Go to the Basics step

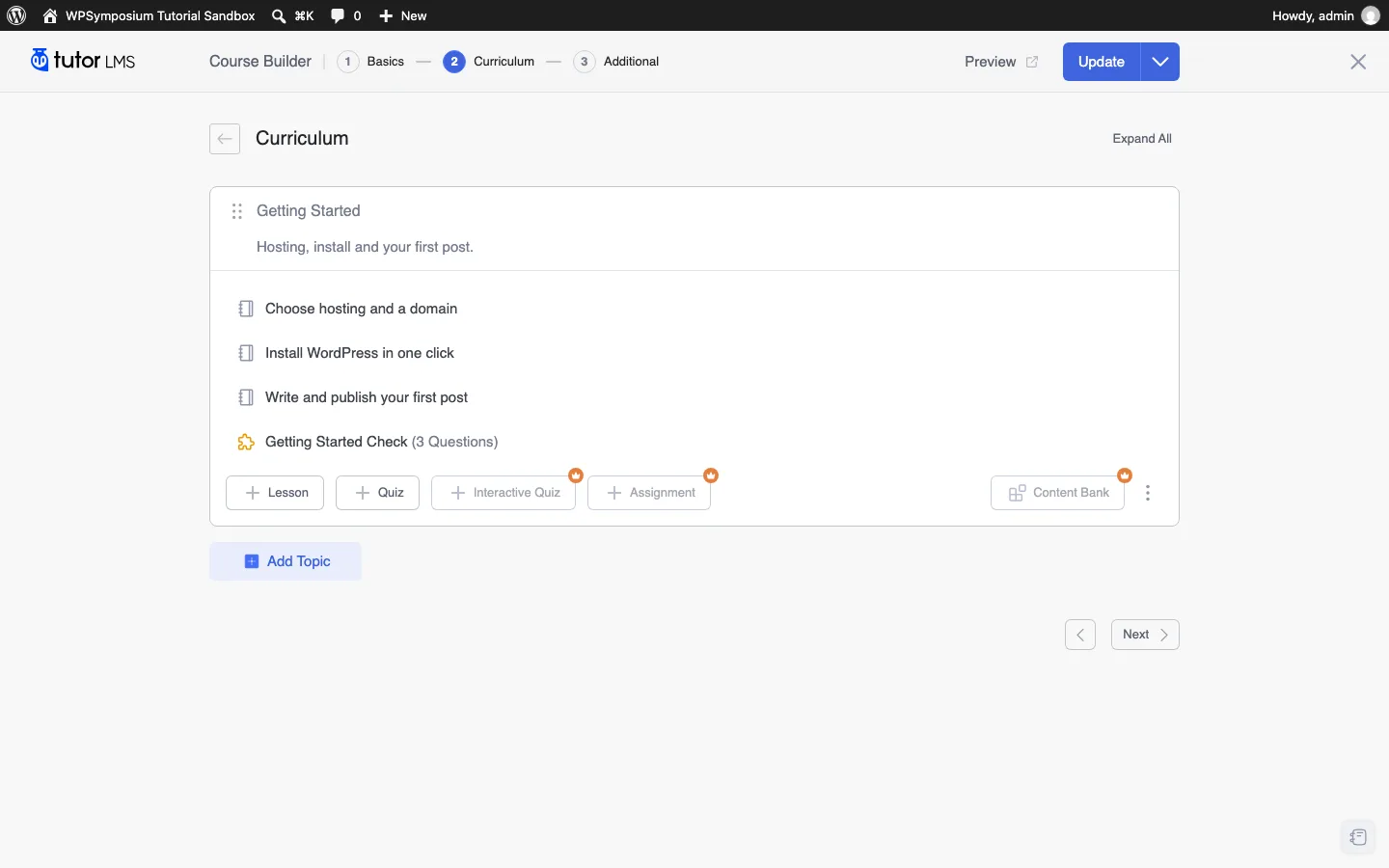370,62
